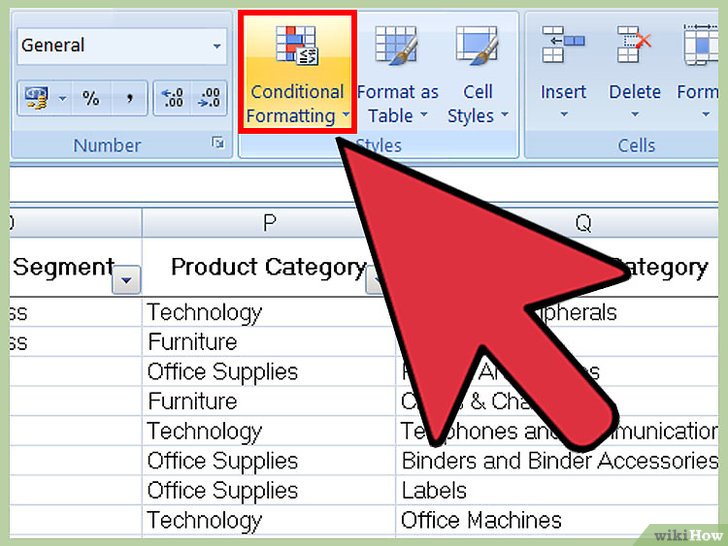Select the first Technology cell in column P
This screenshot has height=546, width=728.
click(x=269, y=312)
